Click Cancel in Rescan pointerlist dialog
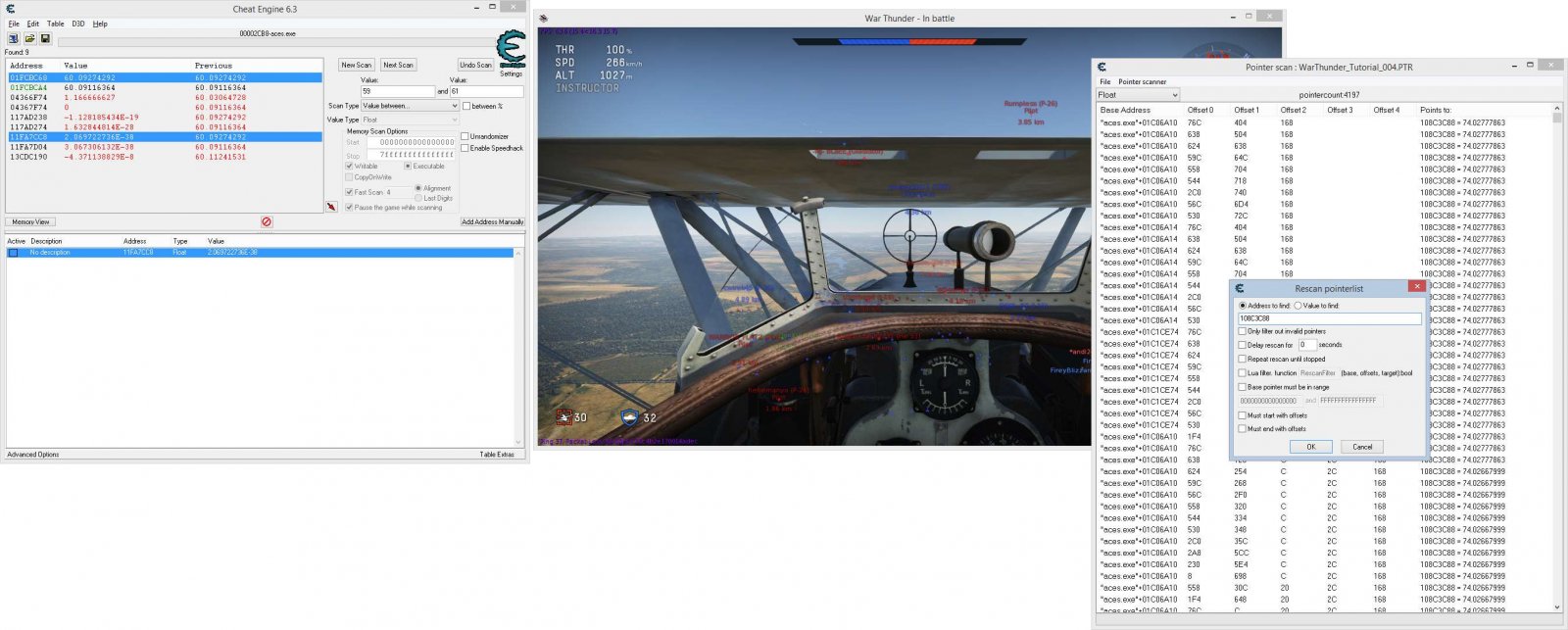Viewport: 1568px width, 630px height. [1362, 447]
